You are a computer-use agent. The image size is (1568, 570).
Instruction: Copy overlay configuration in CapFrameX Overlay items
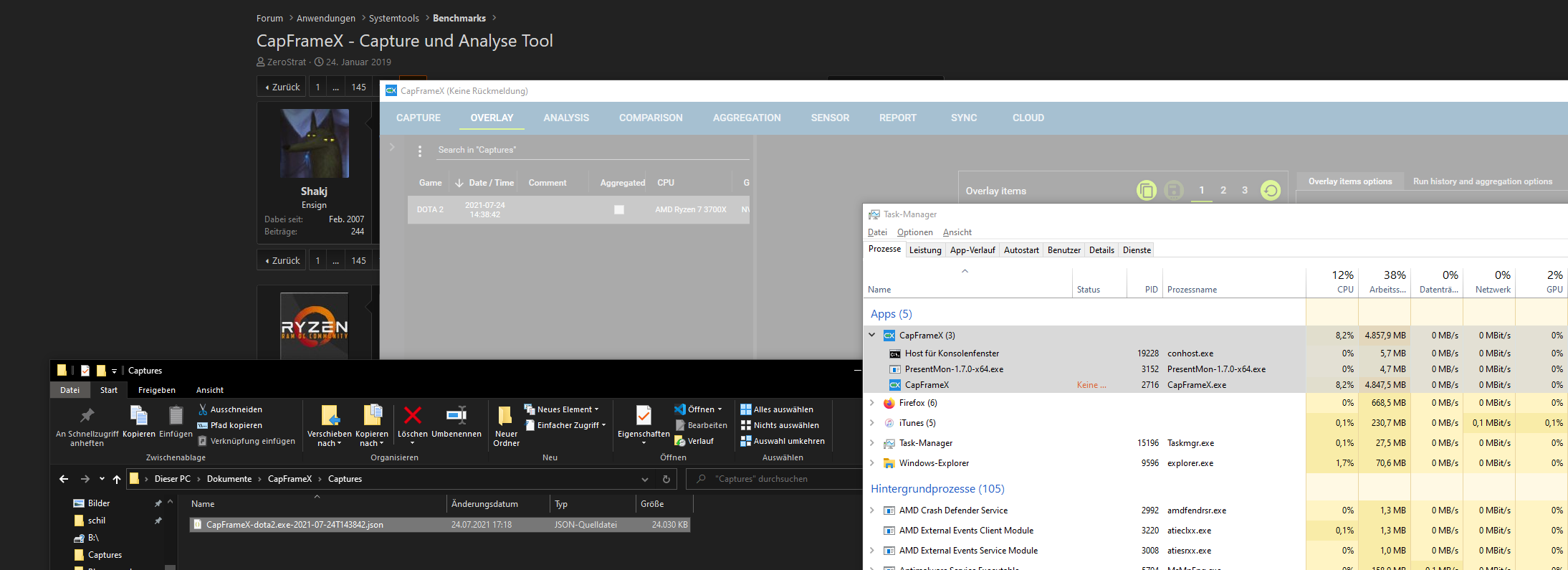coord(1147,191)
